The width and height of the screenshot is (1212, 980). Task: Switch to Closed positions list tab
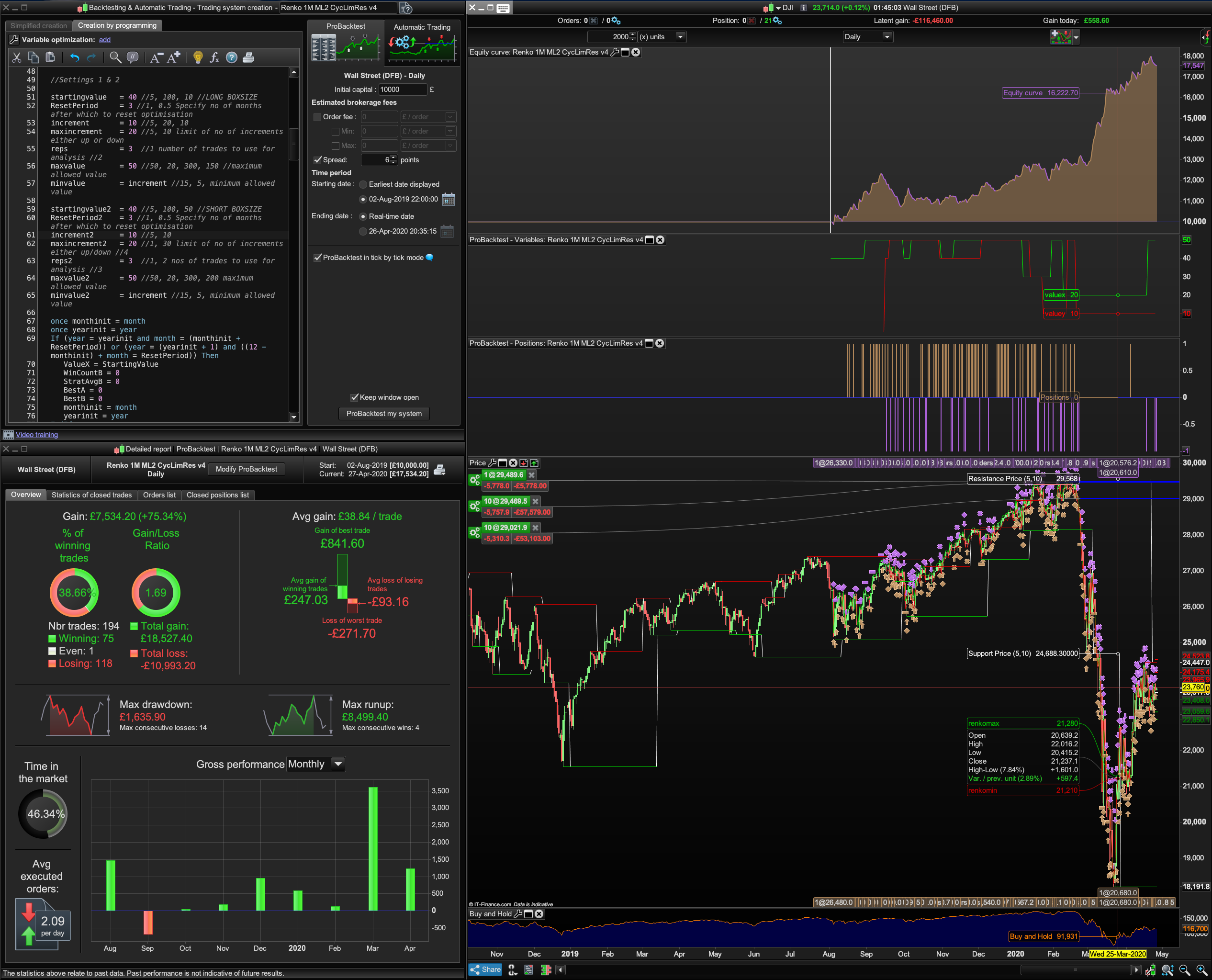click(x=217, y=495)
